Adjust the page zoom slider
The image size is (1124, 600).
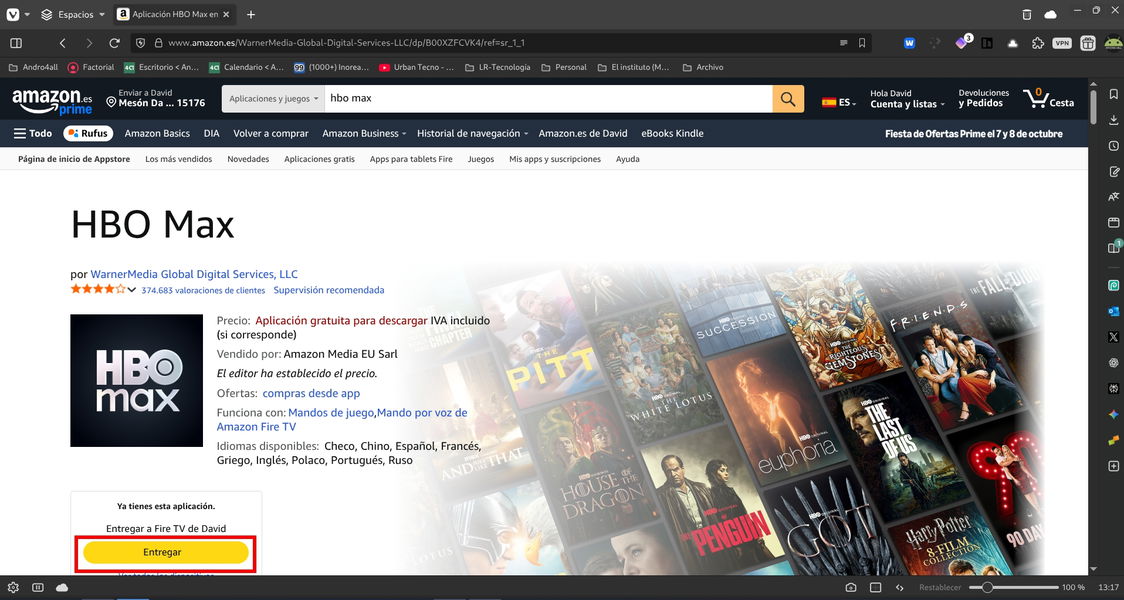click(1012, 587)
